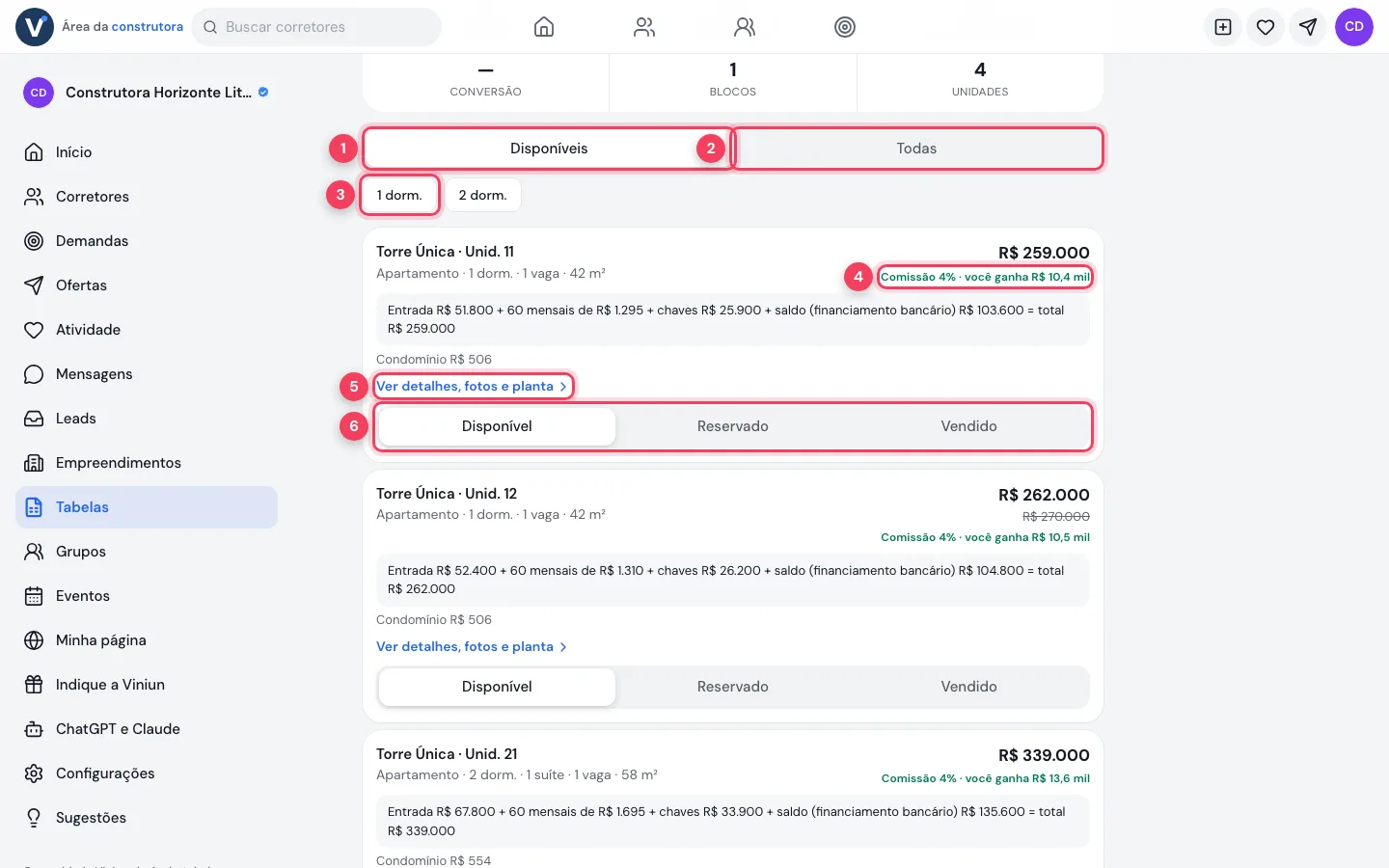
Task: Click the Buscar corretores search field
Action: [316, 27]
